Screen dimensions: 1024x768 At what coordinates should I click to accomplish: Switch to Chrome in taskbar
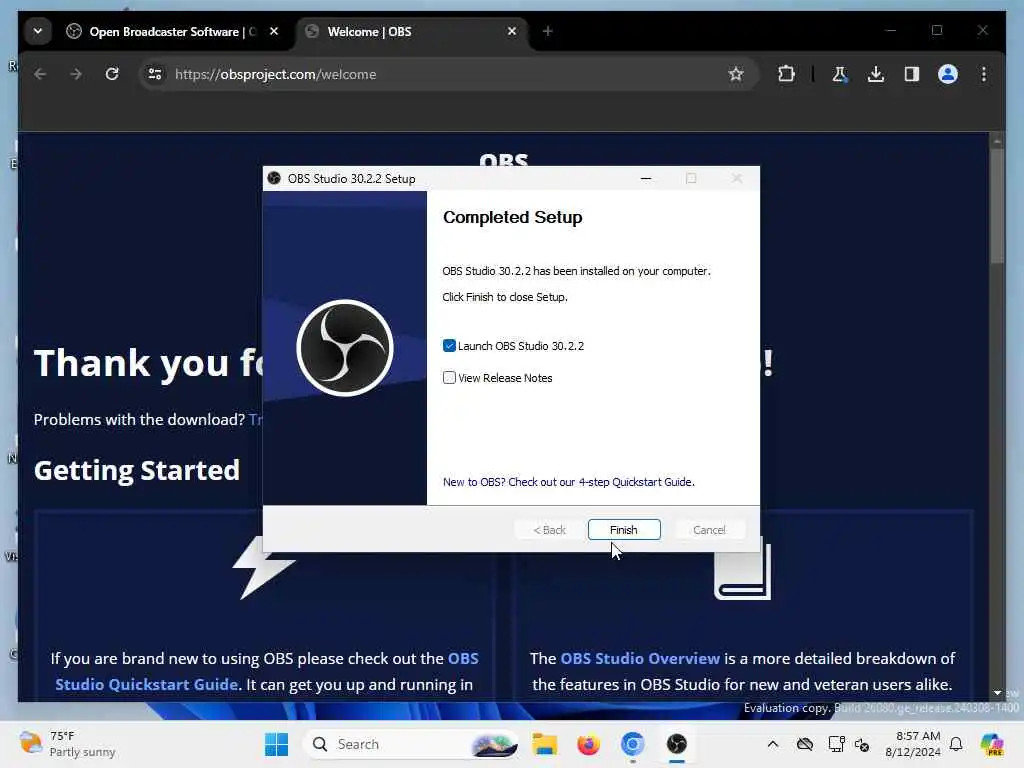pyautogui.click(x=632, y=744)
